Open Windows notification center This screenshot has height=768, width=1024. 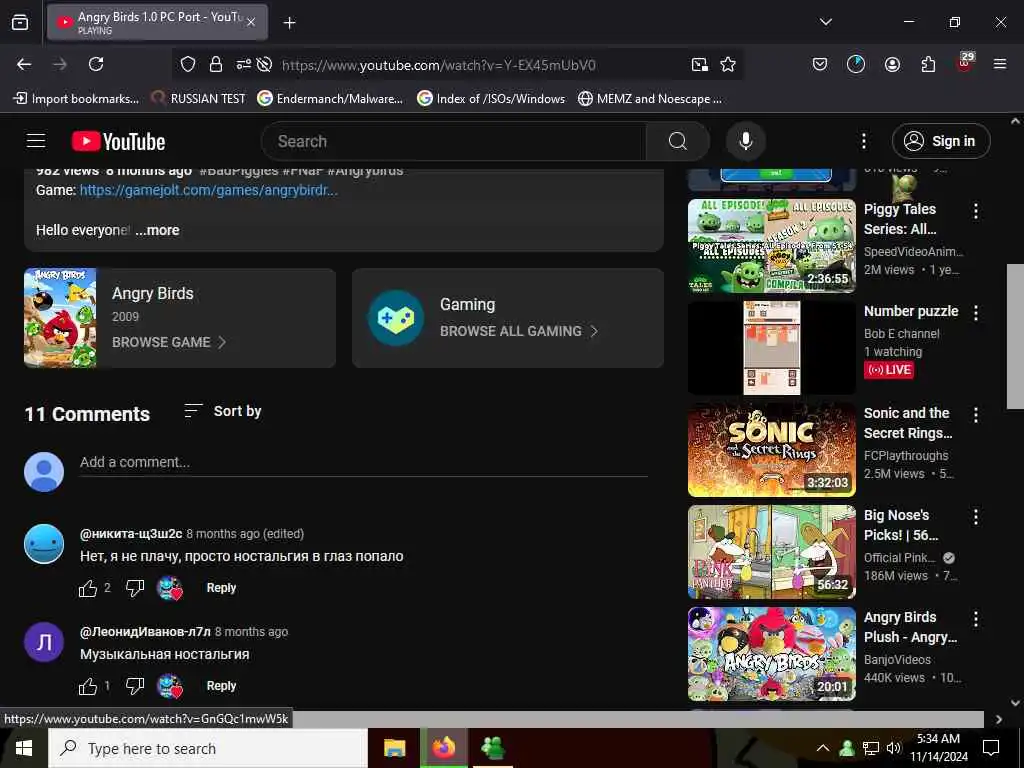(x=991, y=748)
